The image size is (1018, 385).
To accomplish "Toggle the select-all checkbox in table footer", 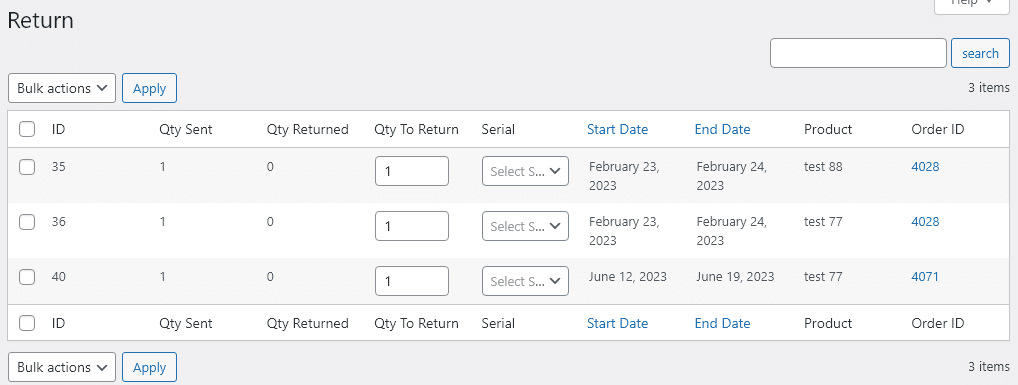I will [x=27, y=323].
